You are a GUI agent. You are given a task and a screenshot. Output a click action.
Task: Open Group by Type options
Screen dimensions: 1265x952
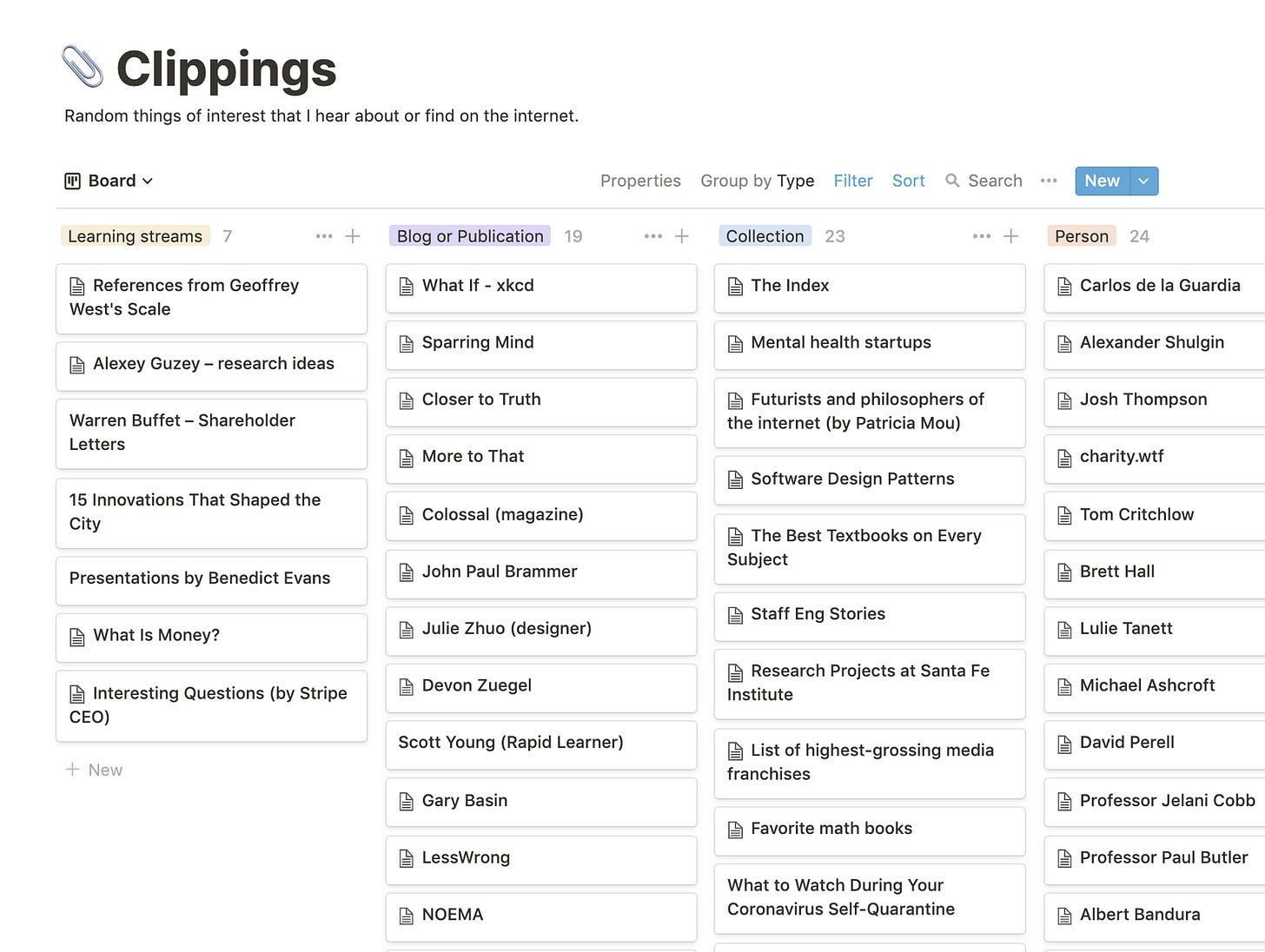coord(758,181)
